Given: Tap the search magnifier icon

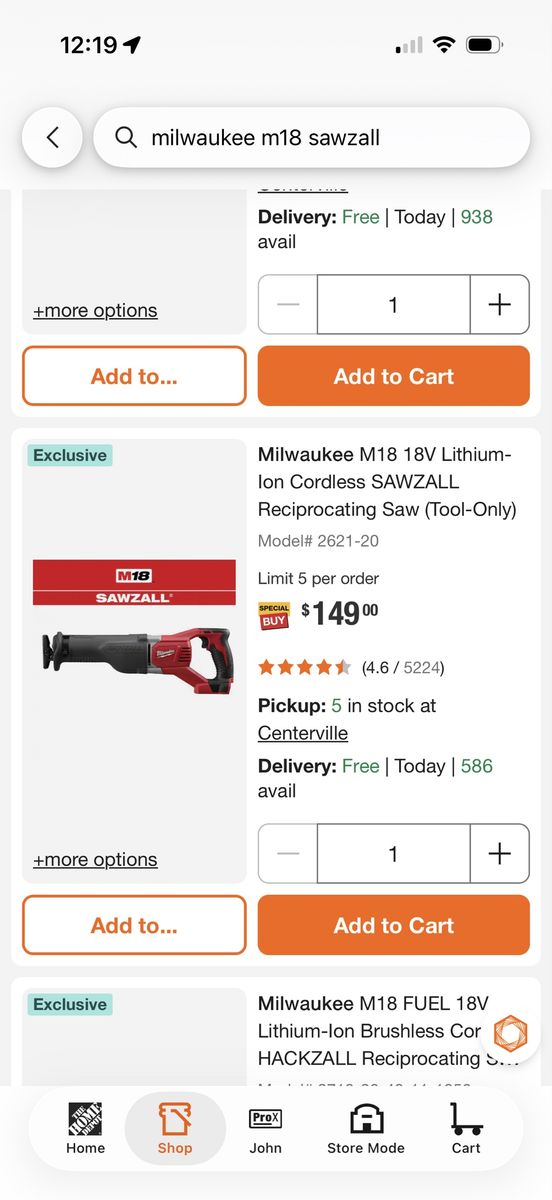Looking at the screenshot, I should (x=126, y=137).
